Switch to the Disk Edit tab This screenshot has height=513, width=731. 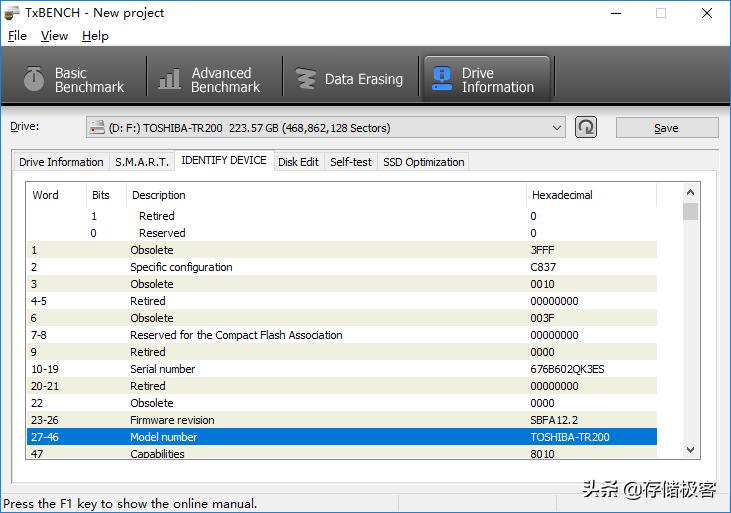[298, 162]
